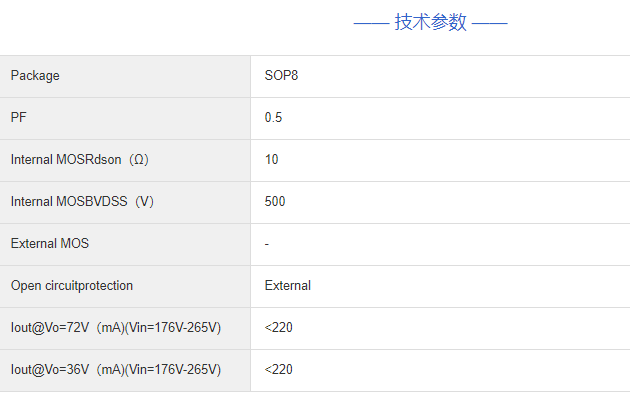Click Internal MOSBVDSS (V) label
630x402 pixels.
click(82, 202)
